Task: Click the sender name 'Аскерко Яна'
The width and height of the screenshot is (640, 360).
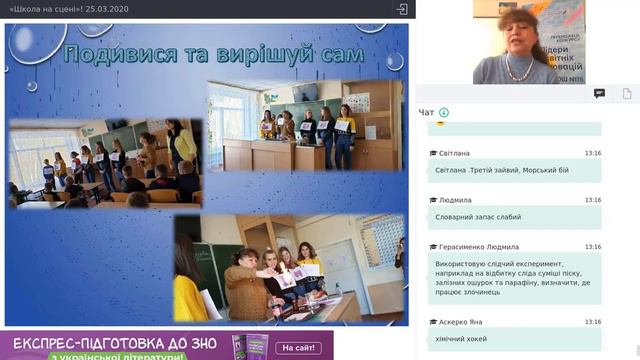Action: [x=460, y=322]
